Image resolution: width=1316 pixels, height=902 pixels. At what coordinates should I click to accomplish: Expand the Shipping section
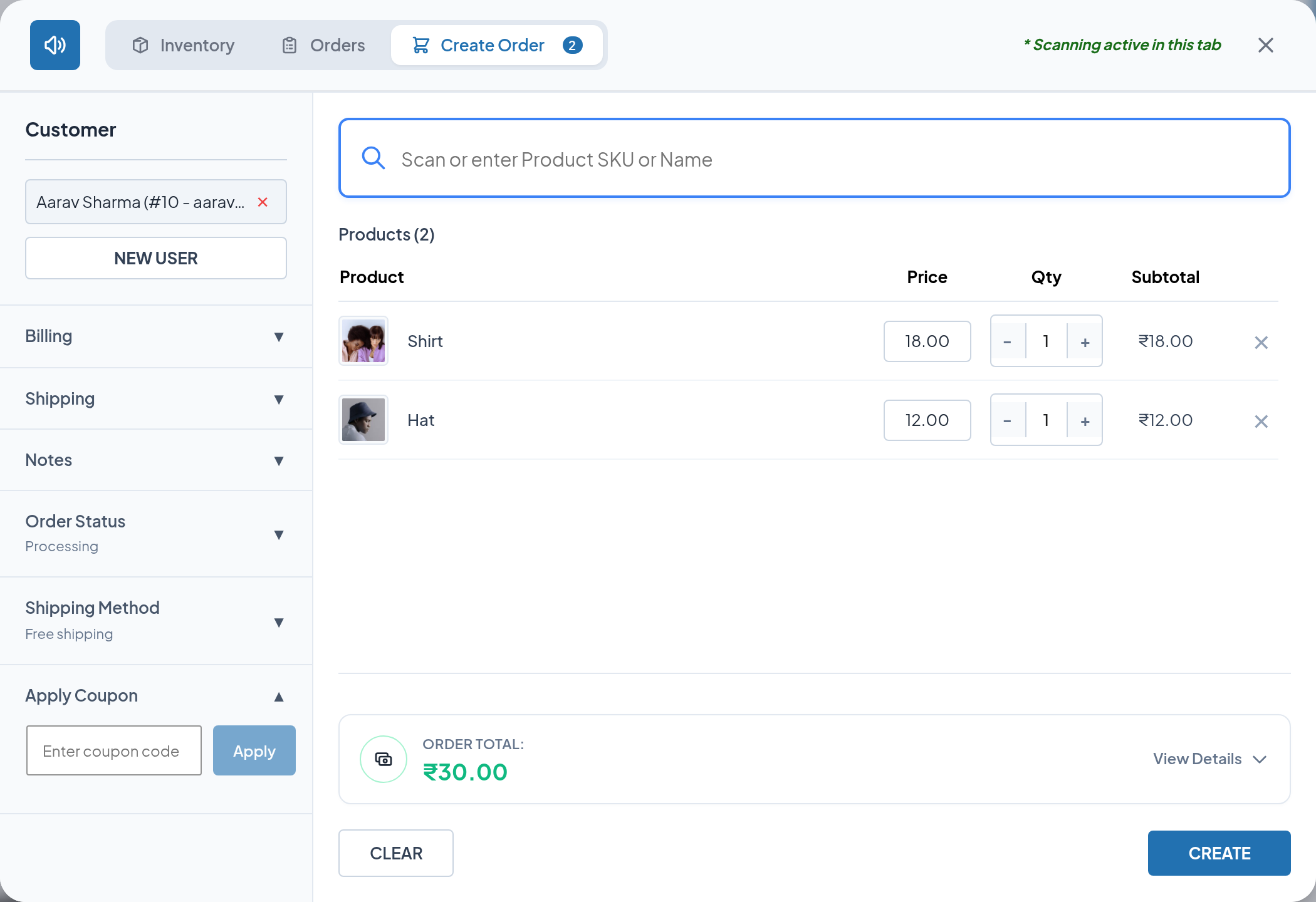pyautogui.click(x=156, y=398)
